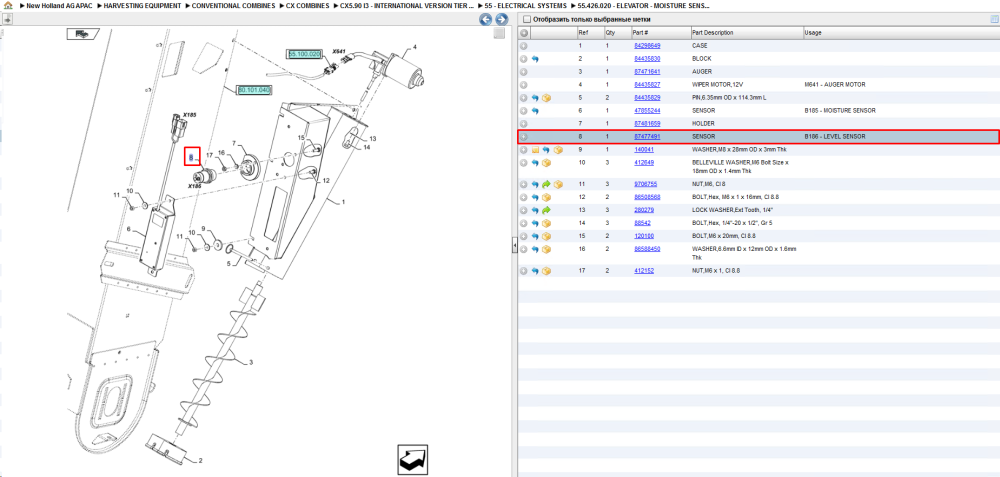Select callout 2 at the diagram bottom
Image resolution: width=1000 pixels, height=477 pixels.
pos(200,460)
